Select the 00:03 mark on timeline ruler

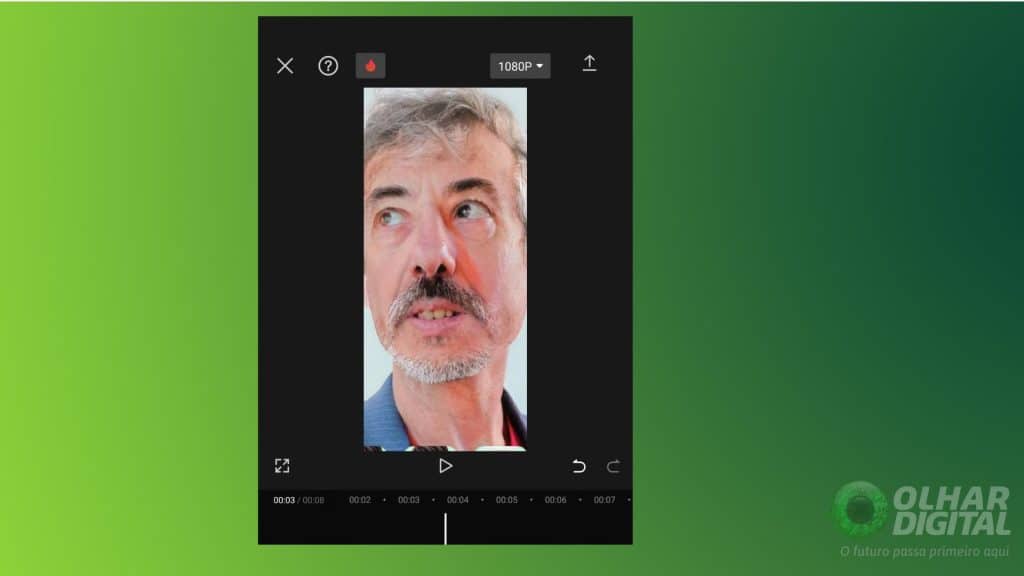[409, 500]
